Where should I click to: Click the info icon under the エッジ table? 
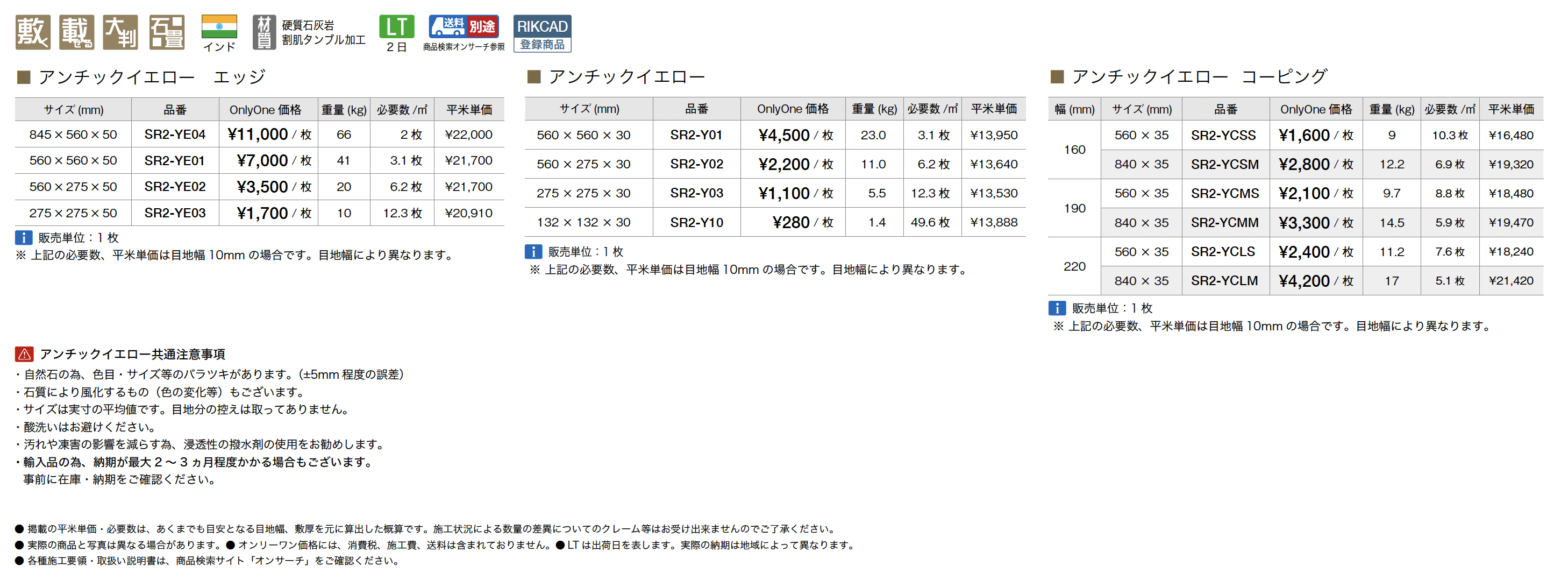(23, 237)
